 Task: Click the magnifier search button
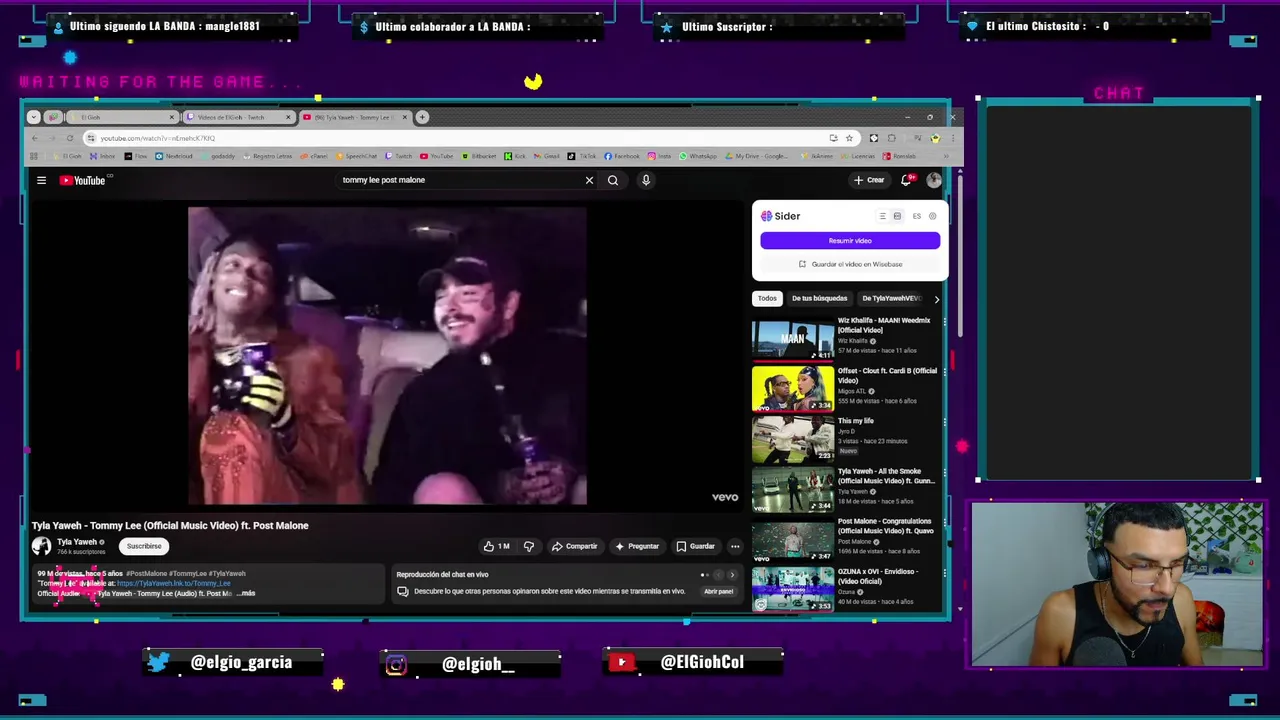613,180
